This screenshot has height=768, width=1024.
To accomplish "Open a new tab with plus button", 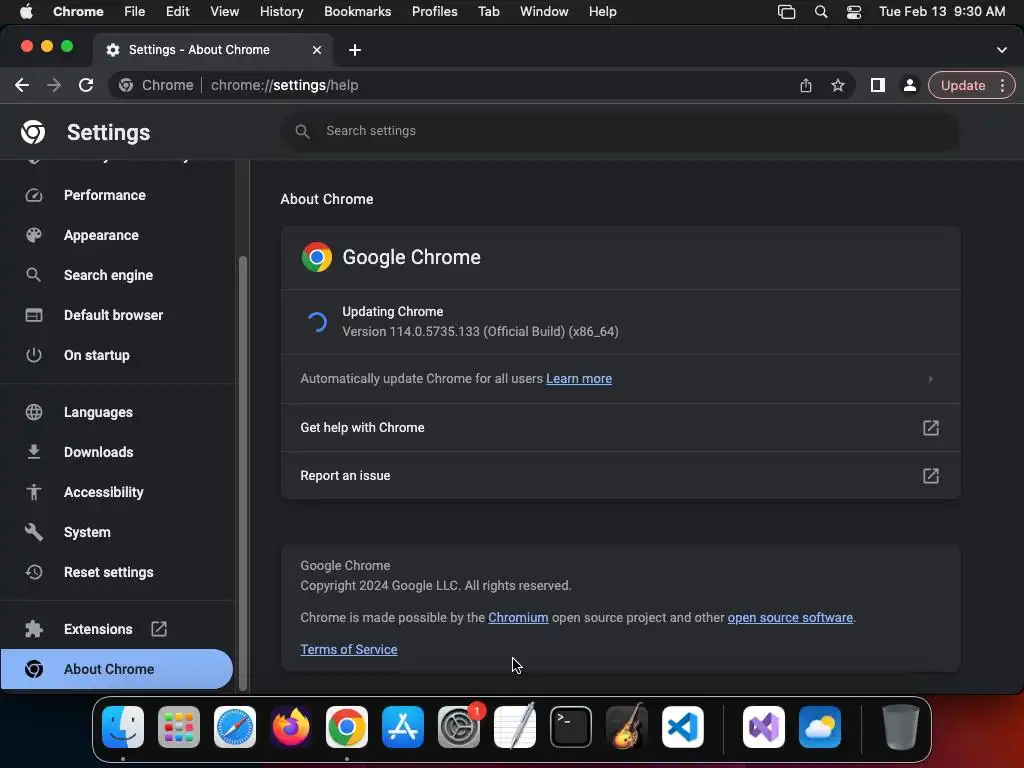I will 355,50.
